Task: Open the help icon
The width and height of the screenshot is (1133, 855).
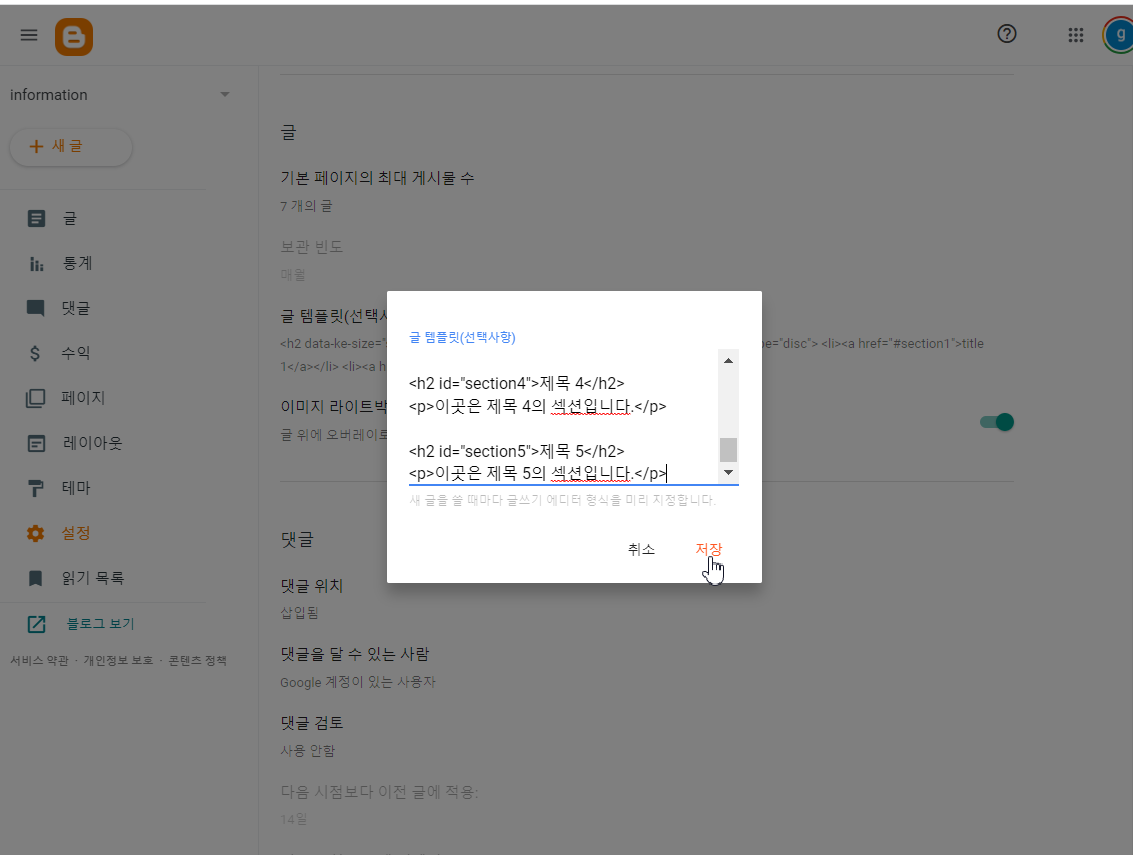Action: (1007, 34)
